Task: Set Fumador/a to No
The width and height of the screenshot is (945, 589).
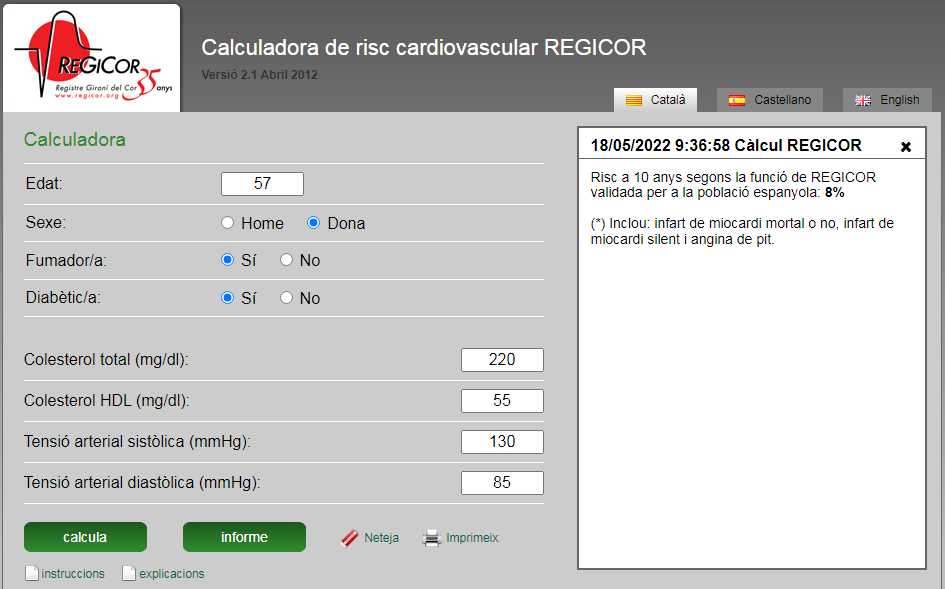Action: 286,260
